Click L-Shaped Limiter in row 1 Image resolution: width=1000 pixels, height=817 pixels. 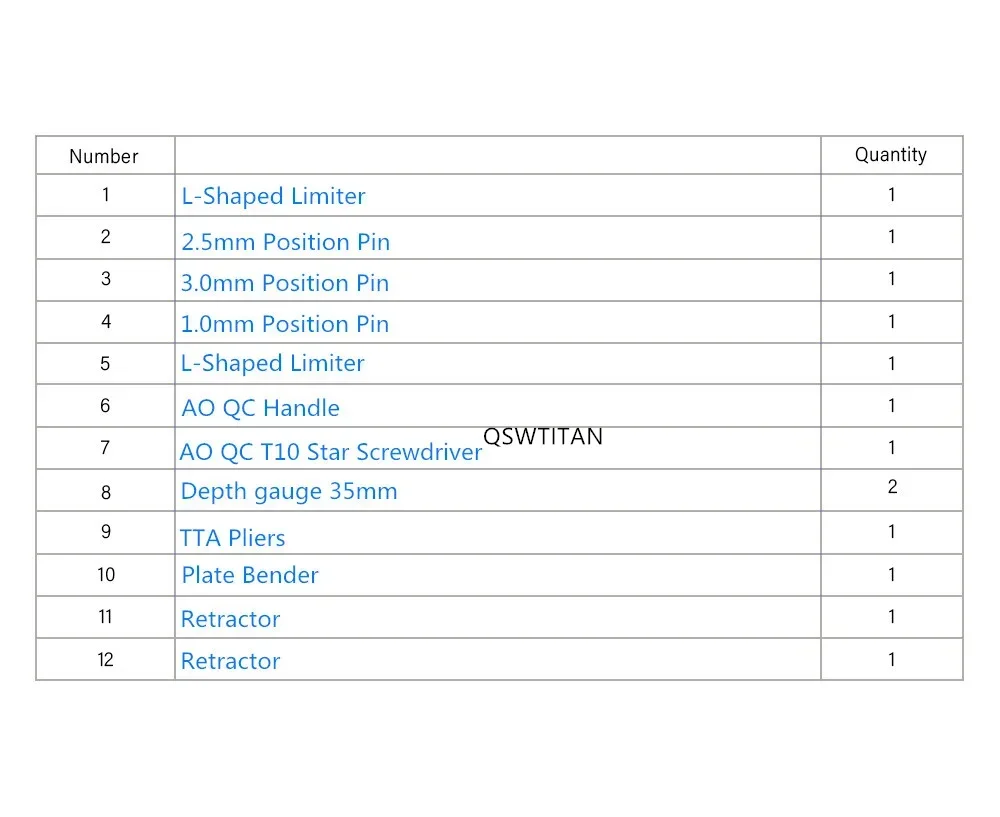[273, 196]
